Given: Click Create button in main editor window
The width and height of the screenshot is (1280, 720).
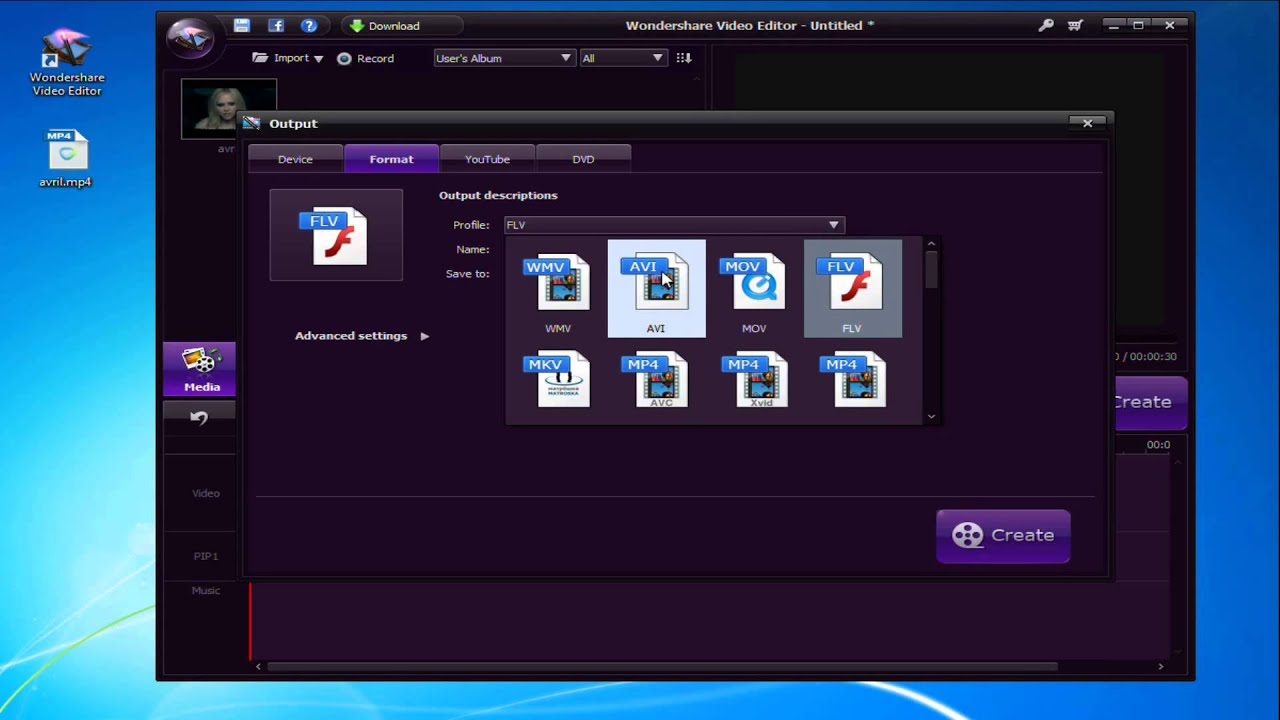Looking at the screenshot, I should click(1151, 402).
